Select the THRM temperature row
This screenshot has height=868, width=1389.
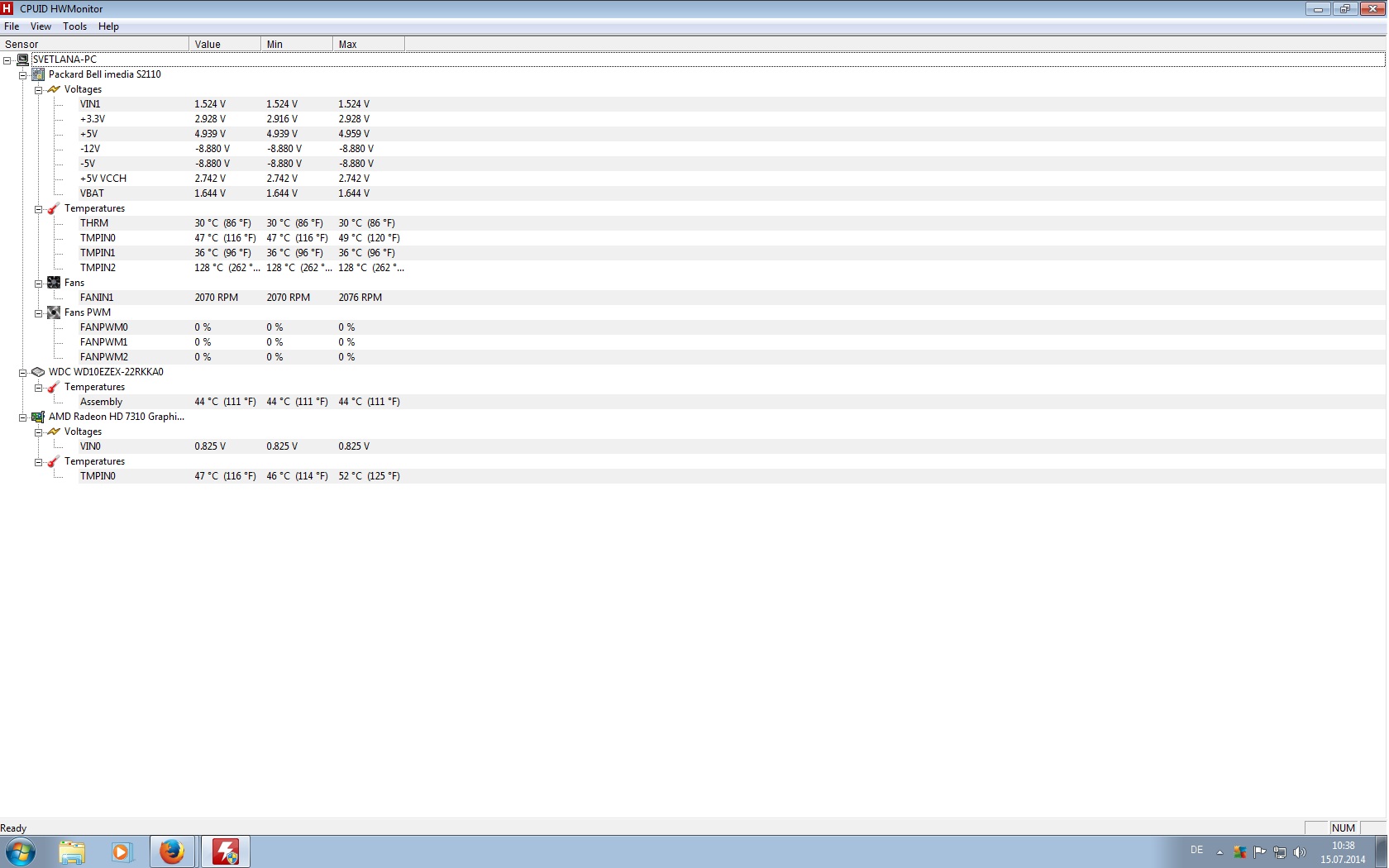point(731,223)
